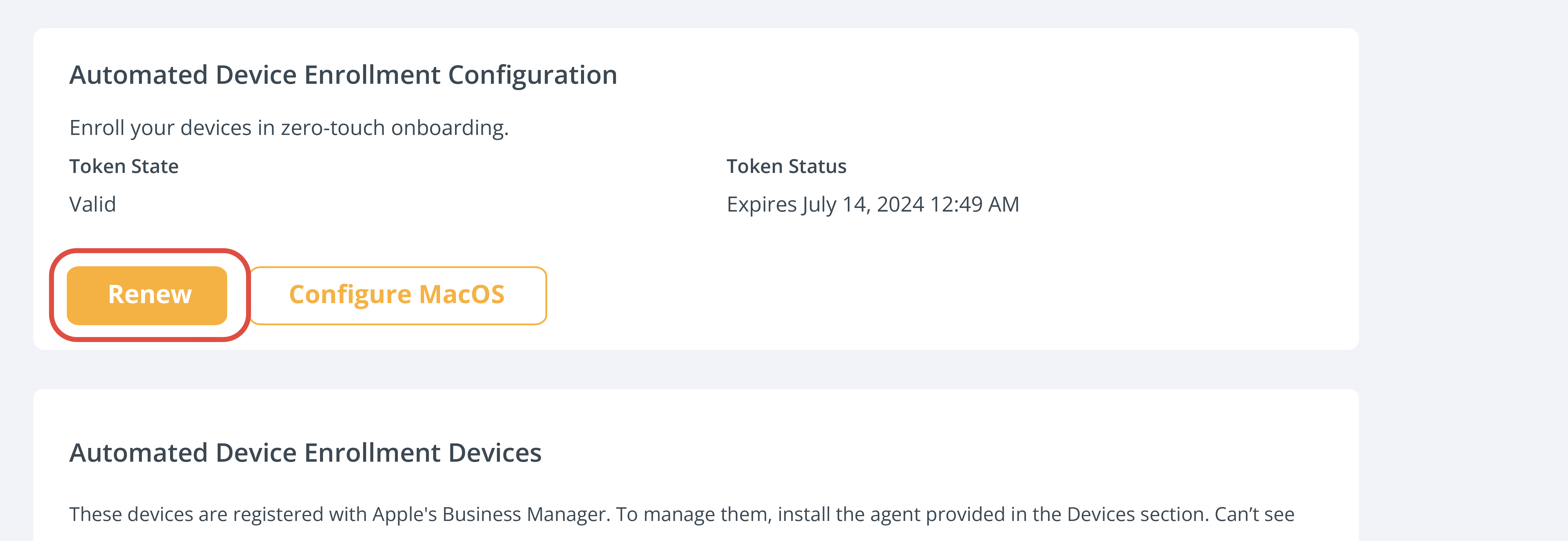Screen dimensions: 1568x541
Task: Click the Automated Device Enrollment Configuration heading
Action: click(343, 75)
